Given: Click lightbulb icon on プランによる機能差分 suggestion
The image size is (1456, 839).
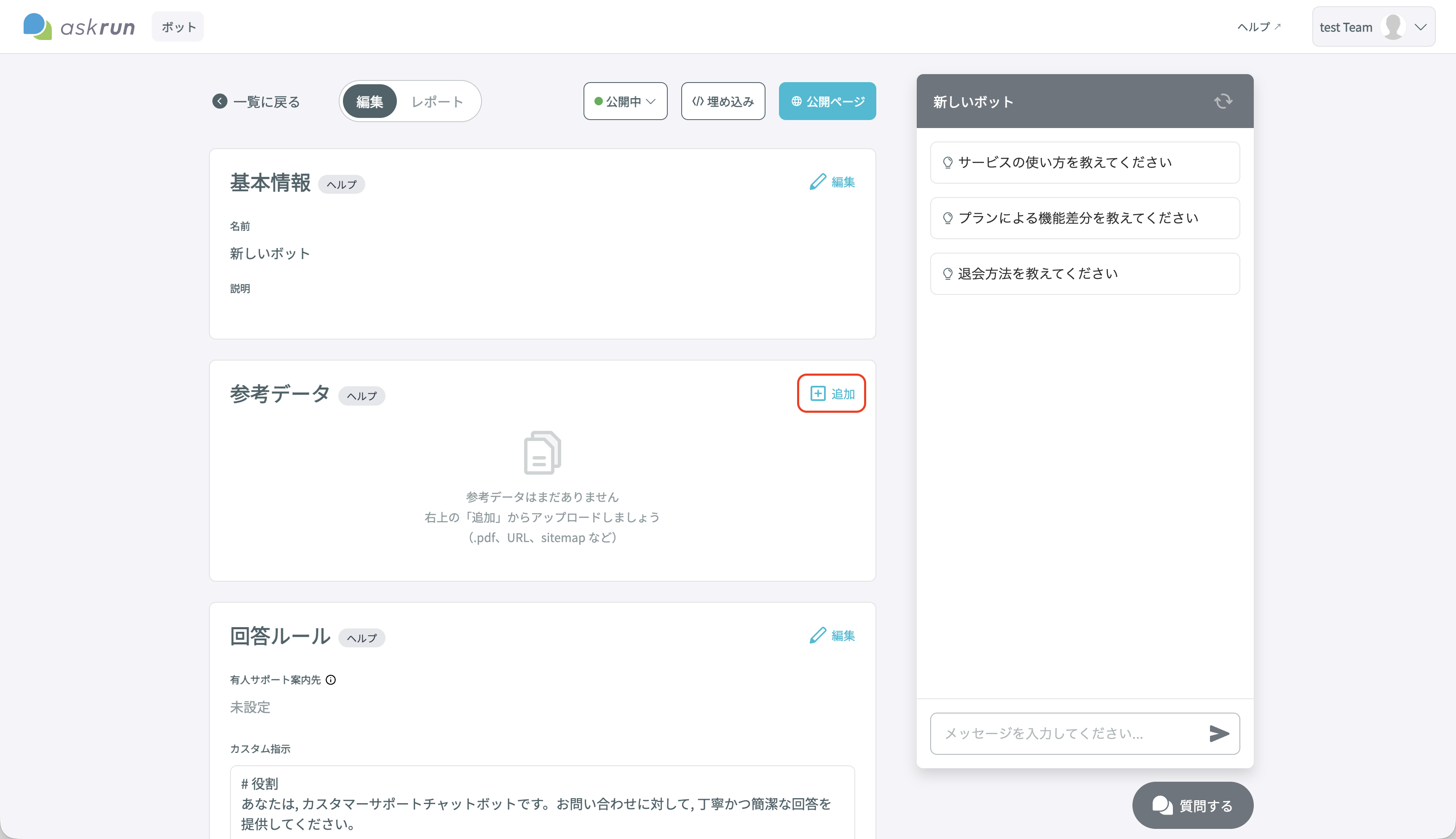Looking at the screenshot, I should tap(947, 218).
